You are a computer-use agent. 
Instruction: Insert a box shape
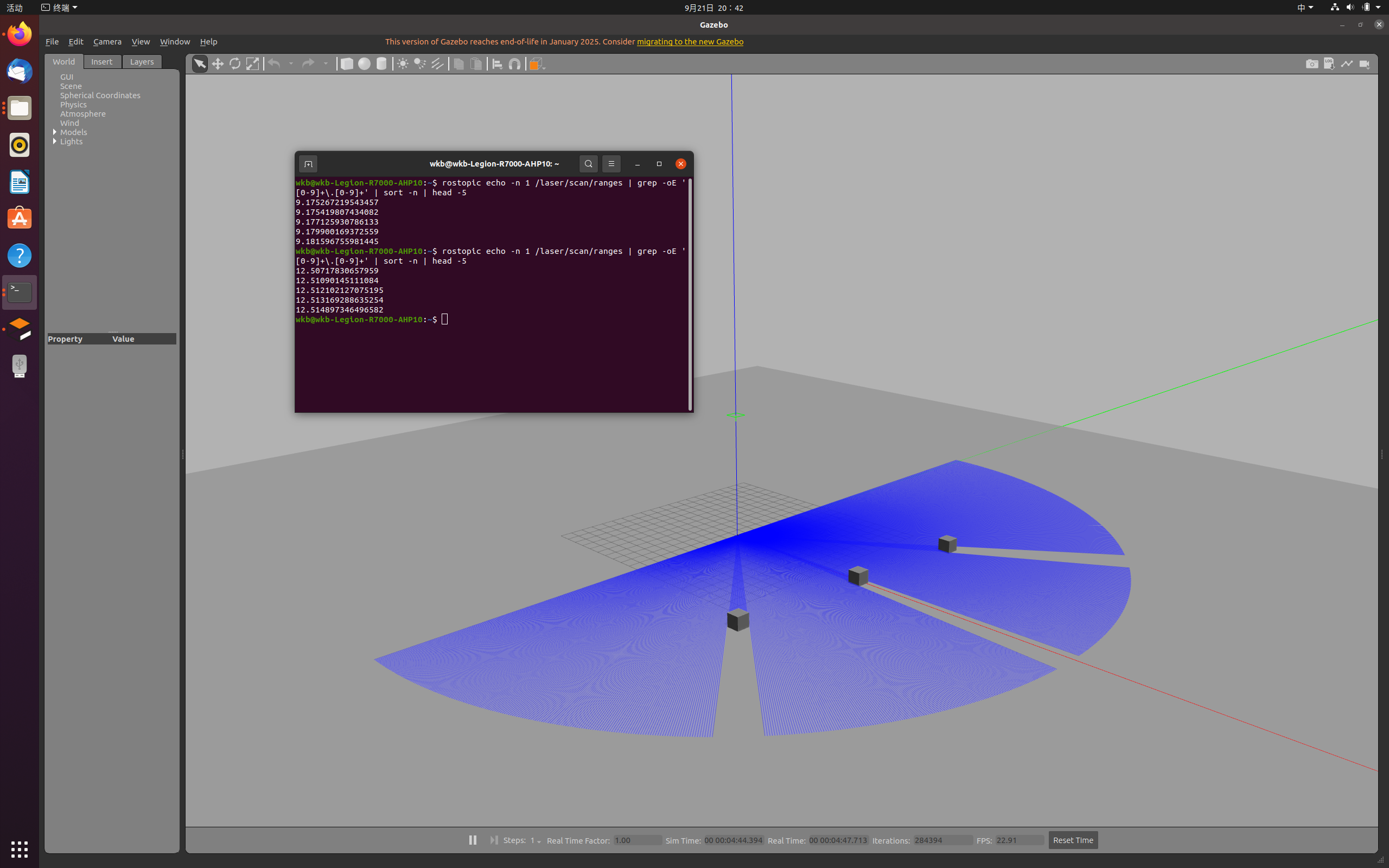(x=347, y=63)
